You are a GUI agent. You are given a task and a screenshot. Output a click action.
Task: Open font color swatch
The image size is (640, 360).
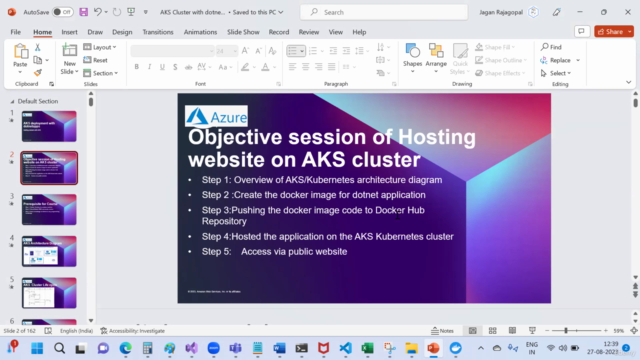tap(265, 67)
